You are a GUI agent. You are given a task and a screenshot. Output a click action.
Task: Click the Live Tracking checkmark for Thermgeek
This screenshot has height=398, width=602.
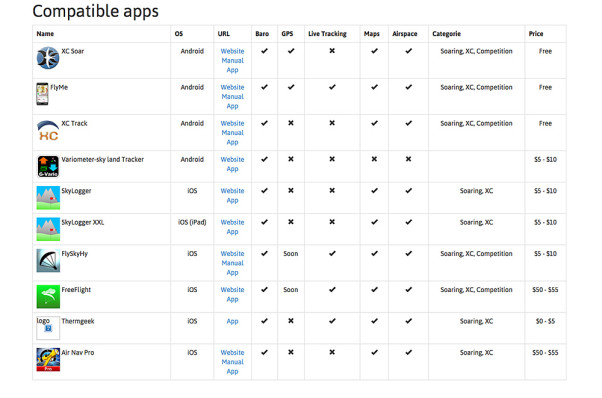click(x=332, y=321)
